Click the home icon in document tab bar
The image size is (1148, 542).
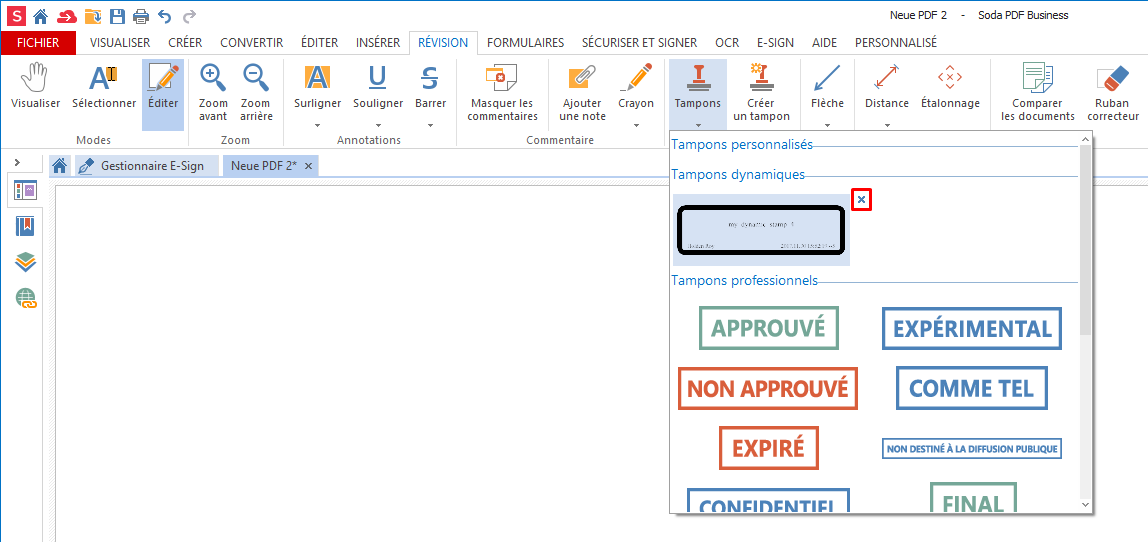click(60, 166)
